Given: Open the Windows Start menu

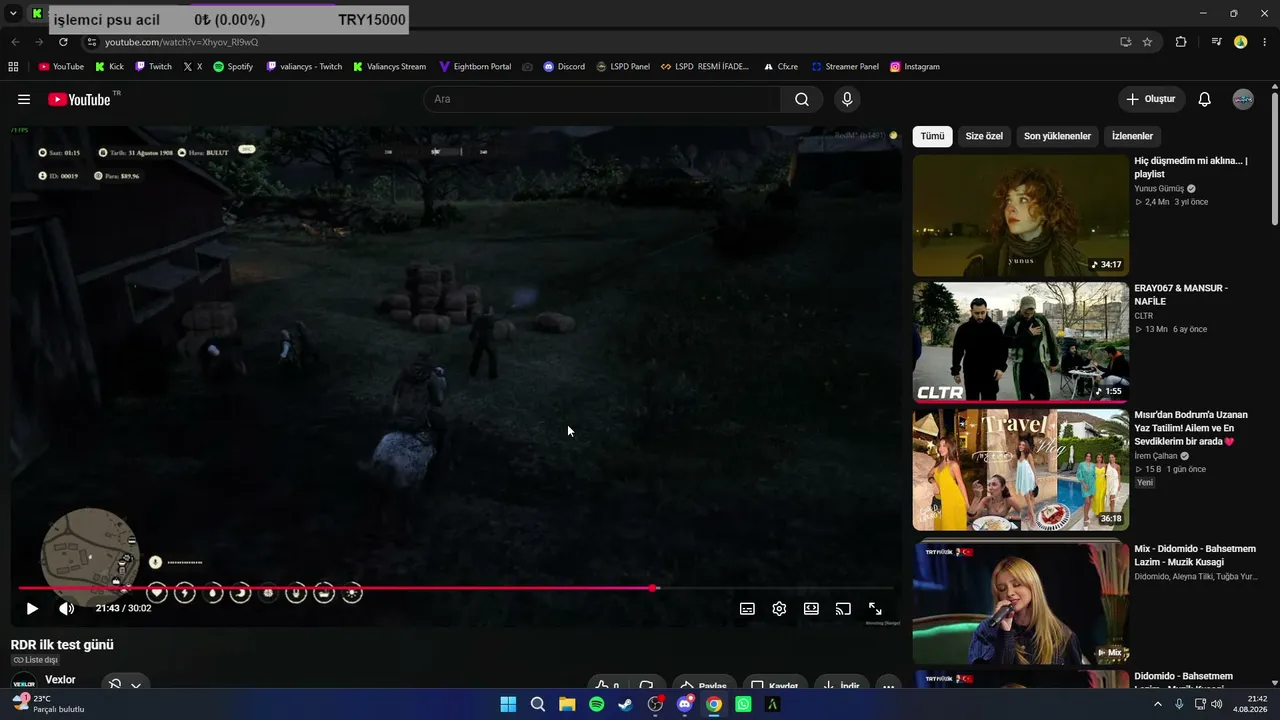Looking at the screenshot, I should click(x=508, y=704).
